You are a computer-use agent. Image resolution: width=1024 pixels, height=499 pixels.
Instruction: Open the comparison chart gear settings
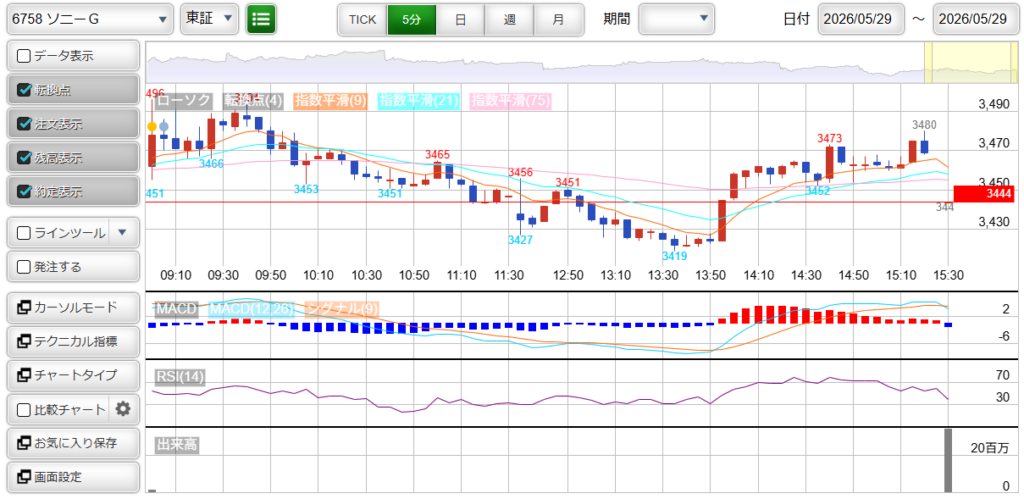click(123, 410)
